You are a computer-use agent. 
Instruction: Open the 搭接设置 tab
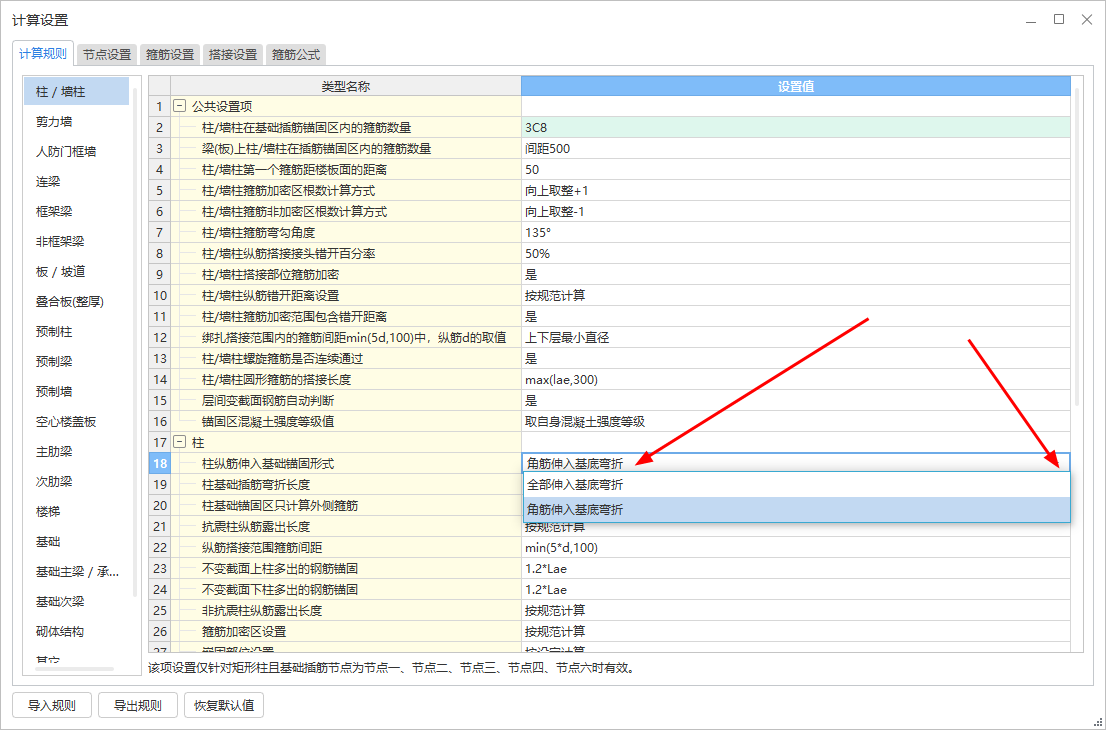pos(233,54)
